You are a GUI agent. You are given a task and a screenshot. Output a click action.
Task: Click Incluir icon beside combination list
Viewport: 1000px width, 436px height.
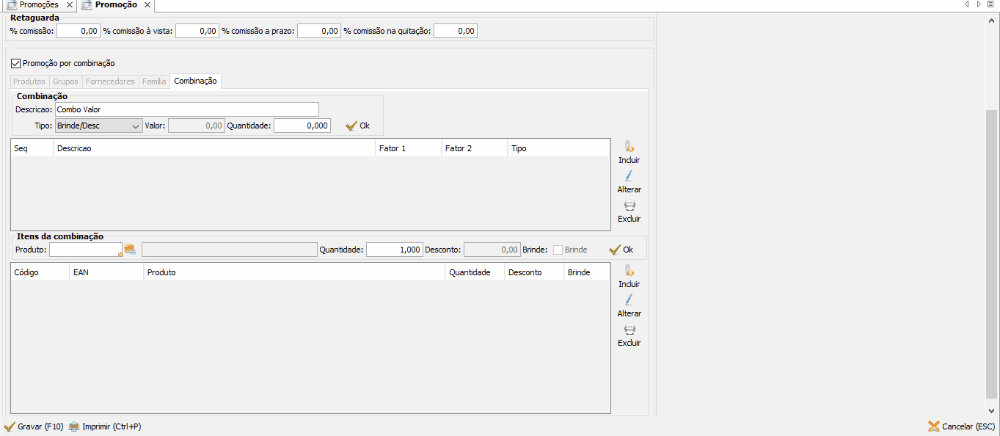pyautogui.click(x=629, y=147)
